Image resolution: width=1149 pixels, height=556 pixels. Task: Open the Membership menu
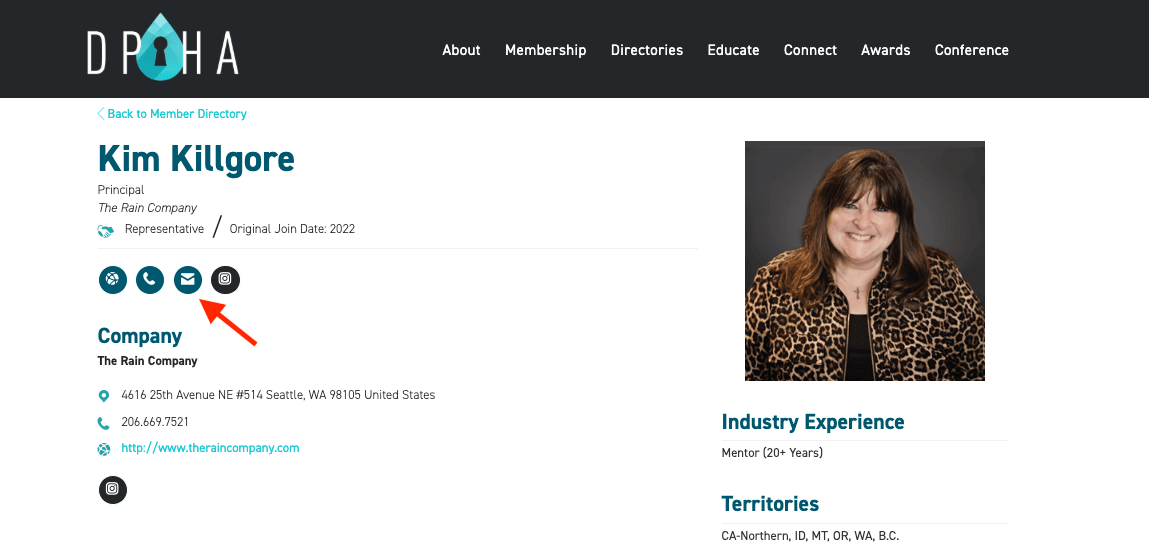point(545,50)
